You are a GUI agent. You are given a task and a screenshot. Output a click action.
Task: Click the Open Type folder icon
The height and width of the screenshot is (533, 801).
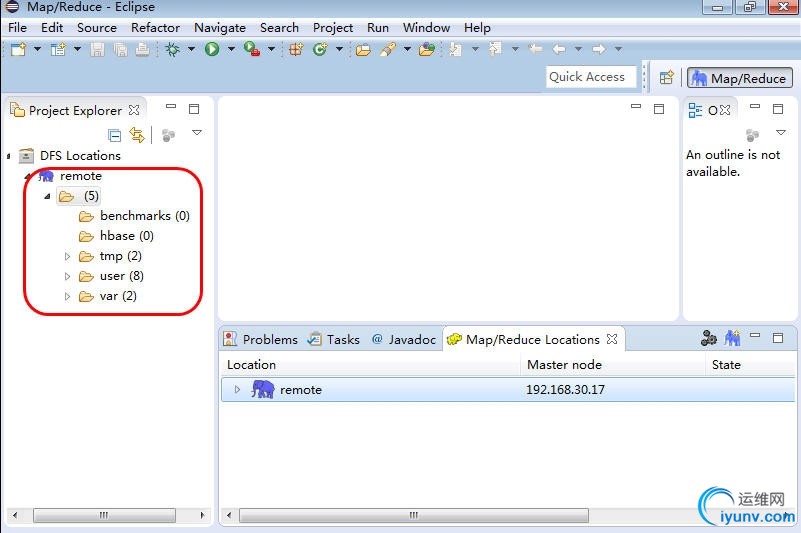363,50
